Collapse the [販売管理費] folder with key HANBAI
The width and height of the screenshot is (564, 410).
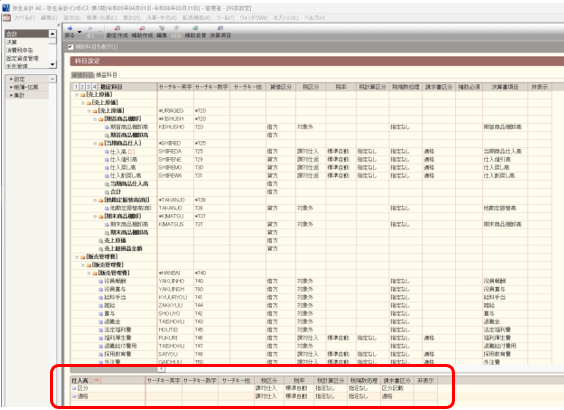tap(89, 273)
